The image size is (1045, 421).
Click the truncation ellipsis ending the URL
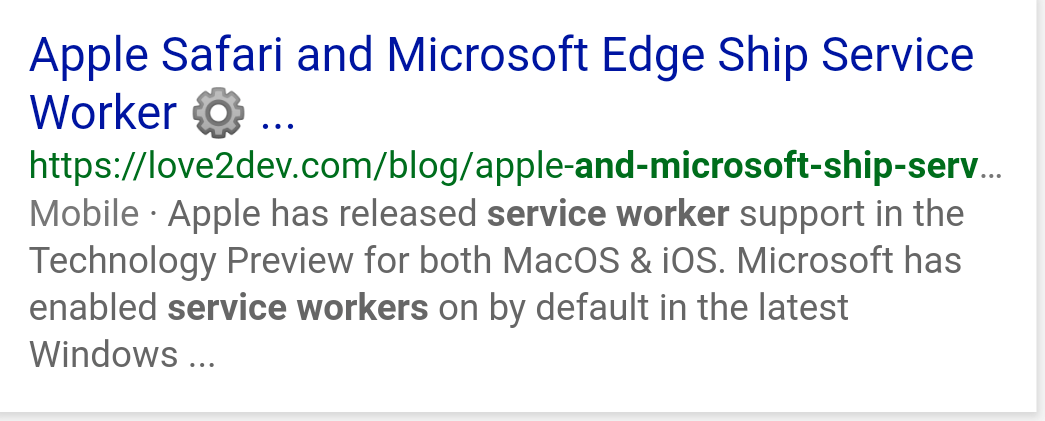click(x=991, y=168)
